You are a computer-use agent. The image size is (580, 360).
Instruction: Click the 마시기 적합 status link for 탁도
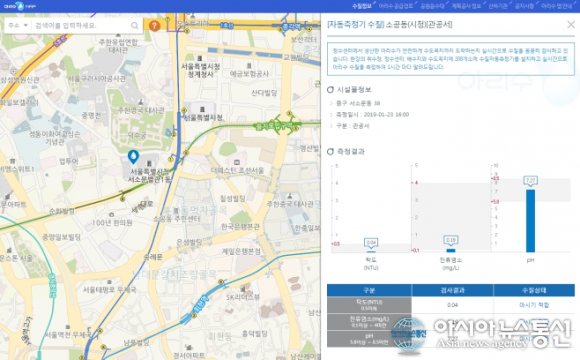pyautogui.click(x=534, y=305)
